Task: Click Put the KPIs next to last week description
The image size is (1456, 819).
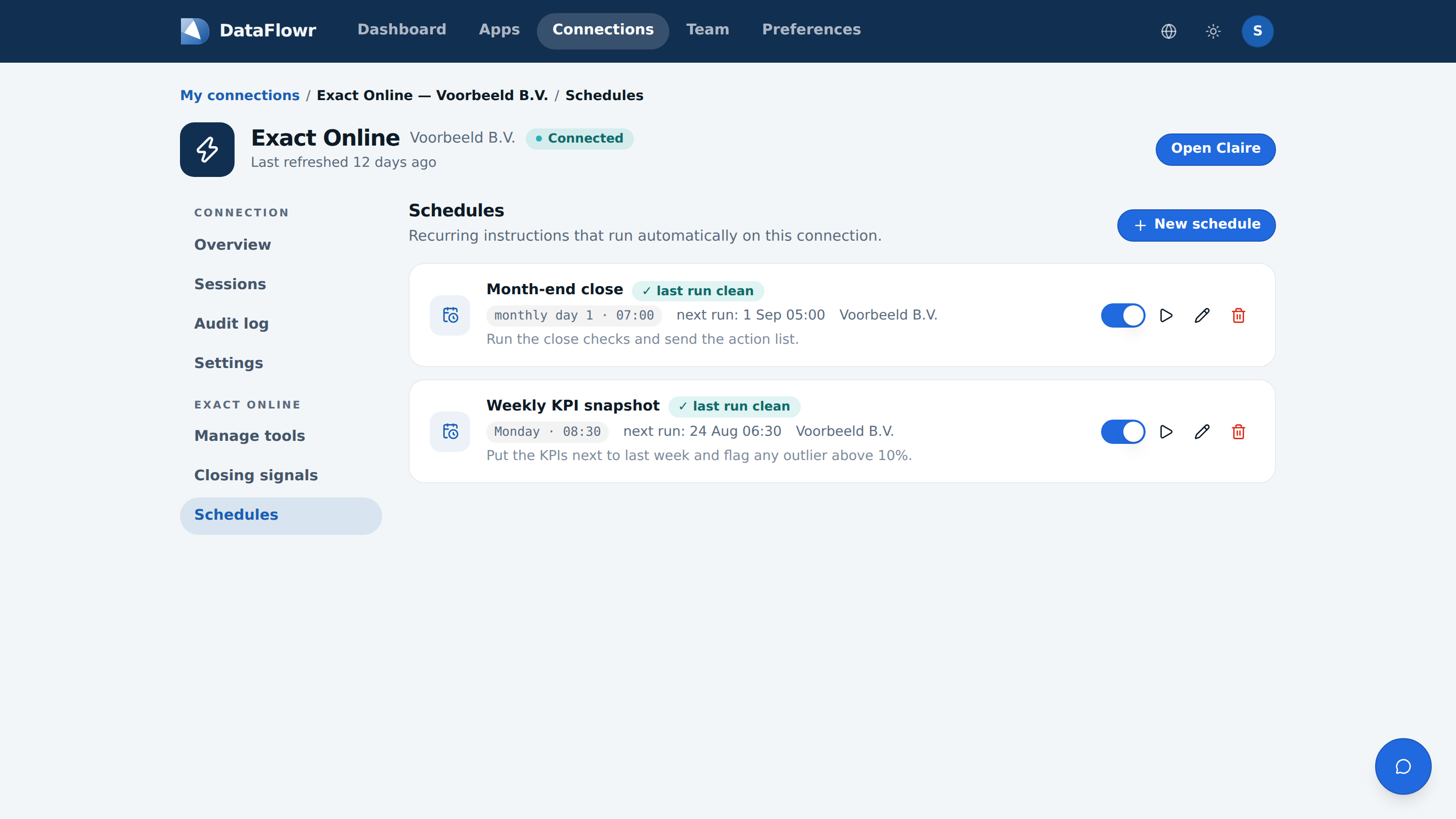Action: point(699,456)
